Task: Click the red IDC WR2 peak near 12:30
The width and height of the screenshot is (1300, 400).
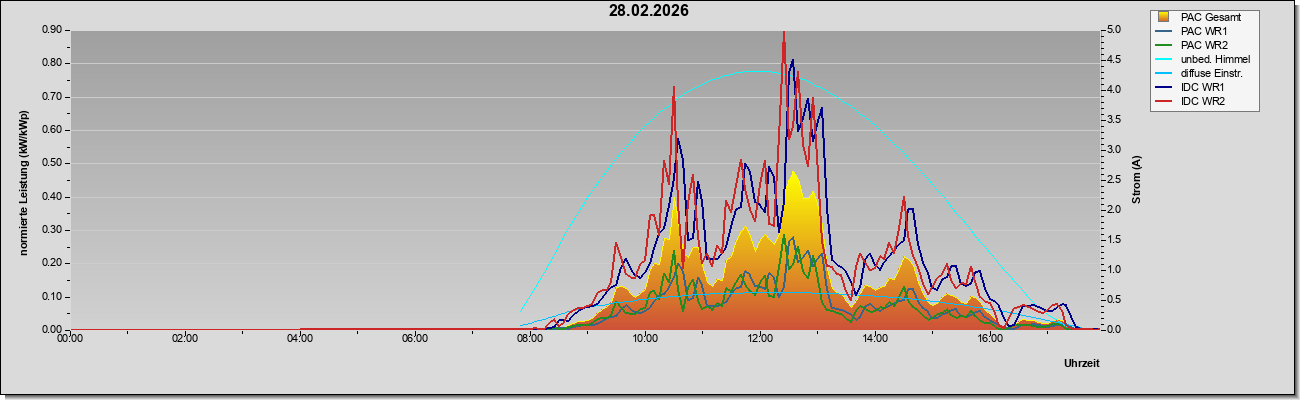Action: (x=783, y=33)
